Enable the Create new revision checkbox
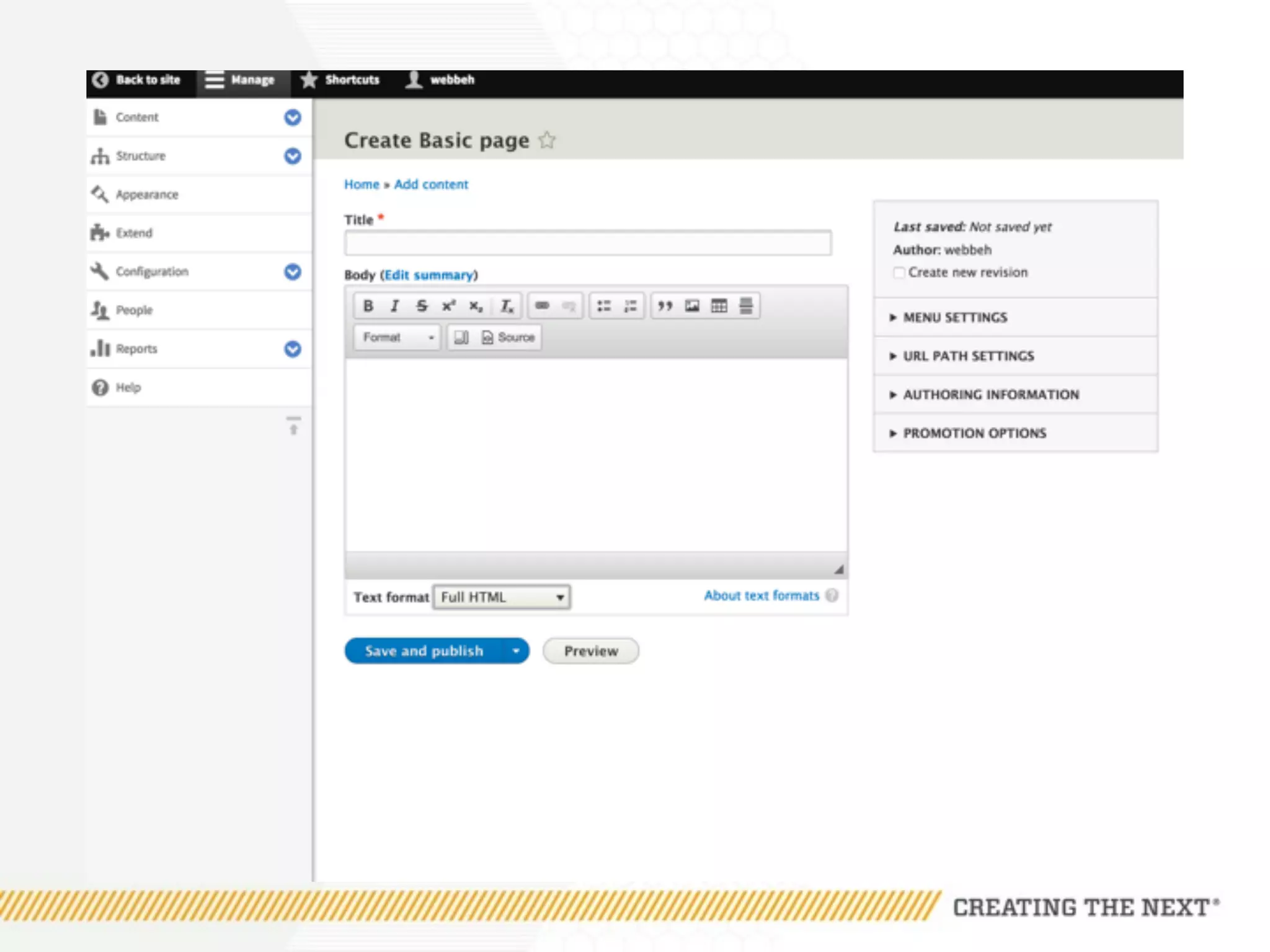 pyautogui.click(x=899, y=273)
